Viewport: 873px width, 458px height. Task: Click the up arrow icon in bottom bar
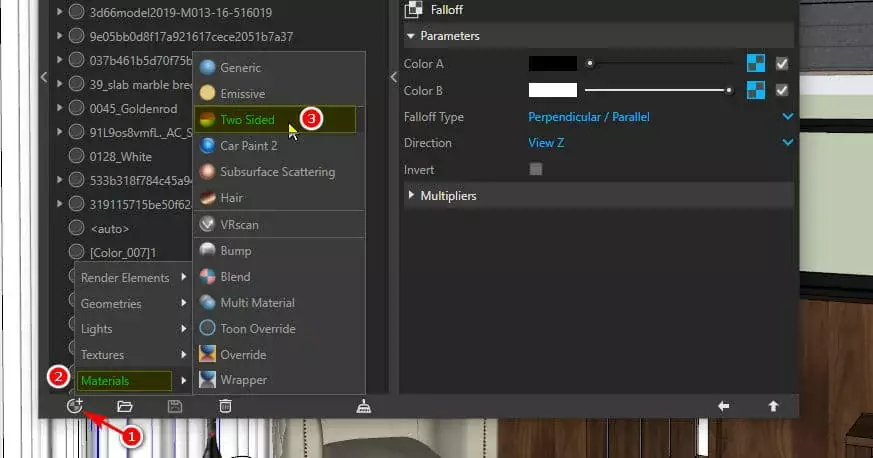[x=773, y=406]
